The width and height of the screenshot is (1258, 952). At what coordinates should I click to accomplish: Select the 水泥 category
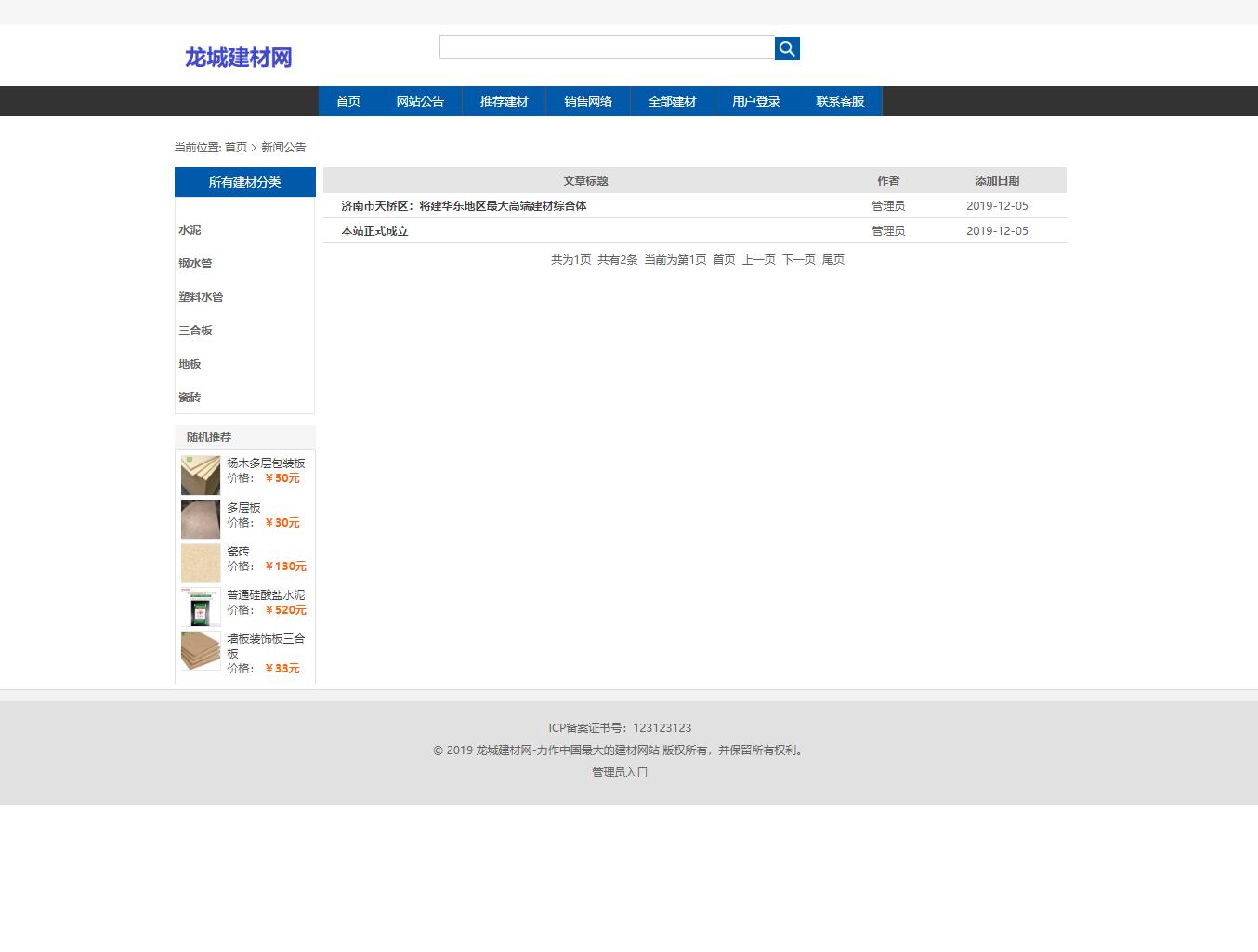pos(189,229)
